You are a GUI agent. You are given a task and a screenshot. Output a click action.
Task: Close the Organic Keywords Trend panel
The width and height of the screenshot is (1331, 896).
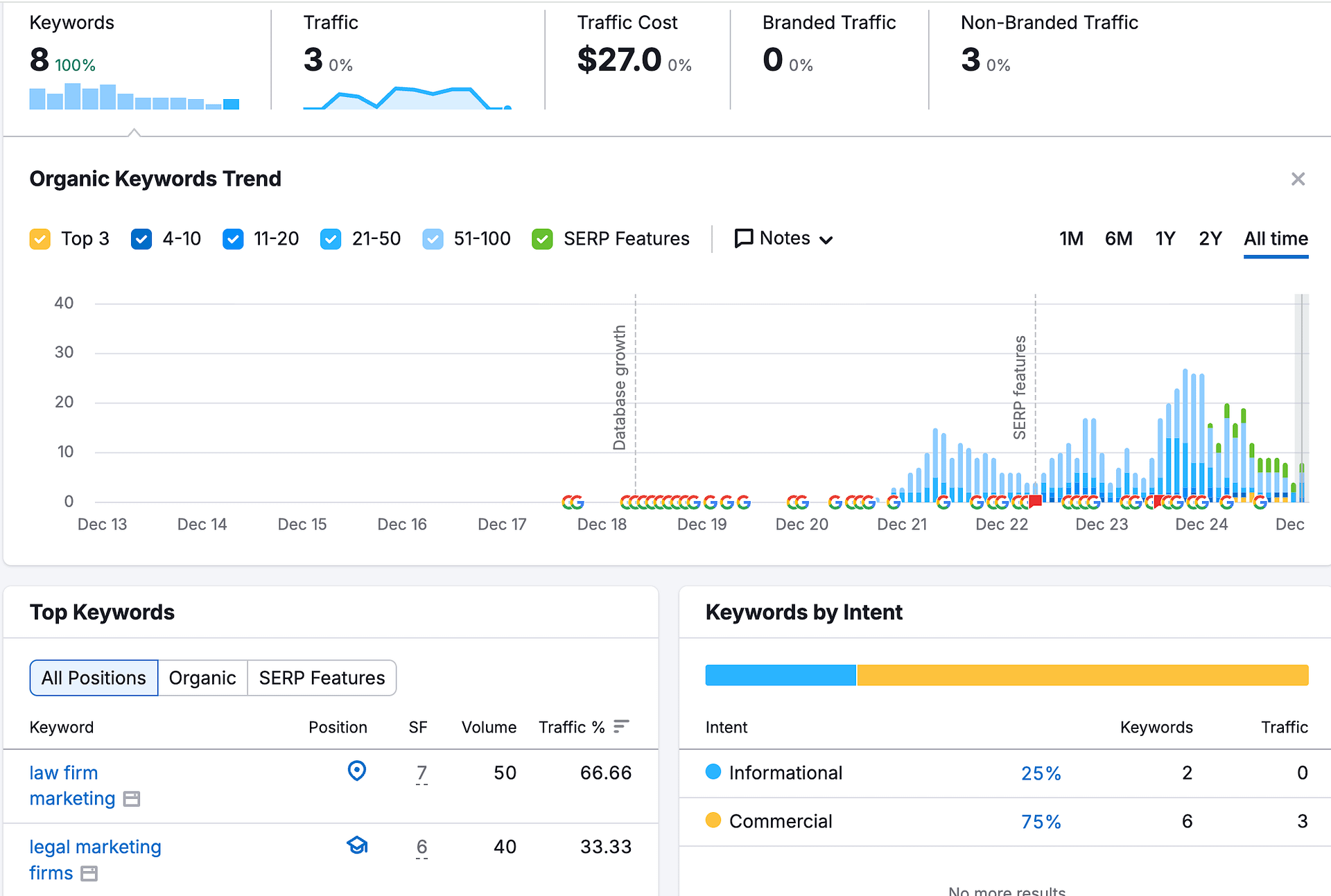[x=1298, y=179]
